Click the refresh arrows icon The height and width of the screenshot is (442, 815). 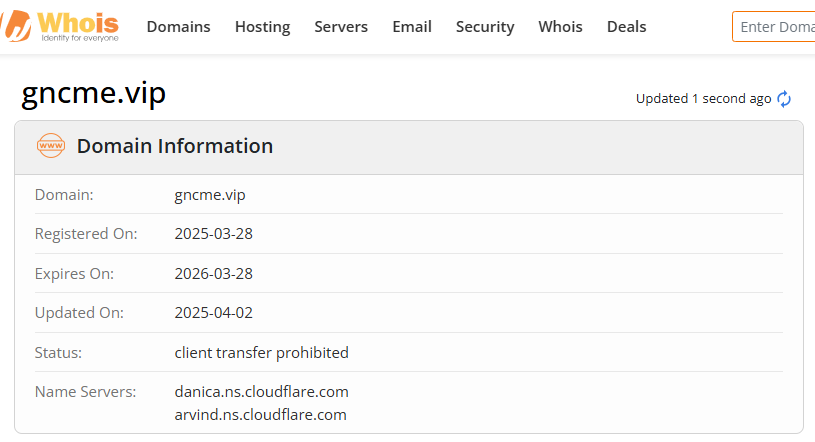[x=784, y=98]
